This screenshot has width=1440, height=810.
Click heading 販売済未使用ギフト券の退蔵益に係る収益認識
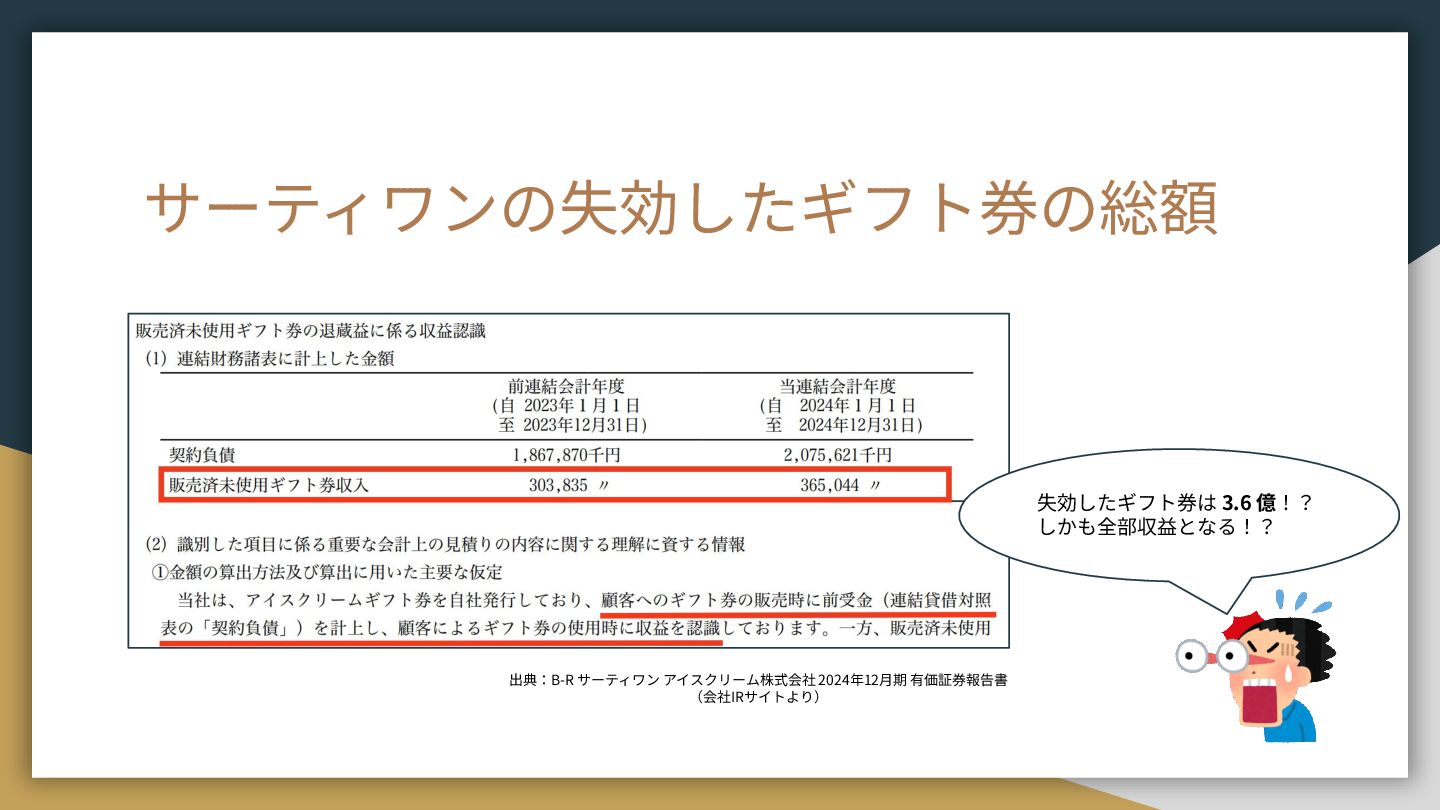click(x=310, y=329)
